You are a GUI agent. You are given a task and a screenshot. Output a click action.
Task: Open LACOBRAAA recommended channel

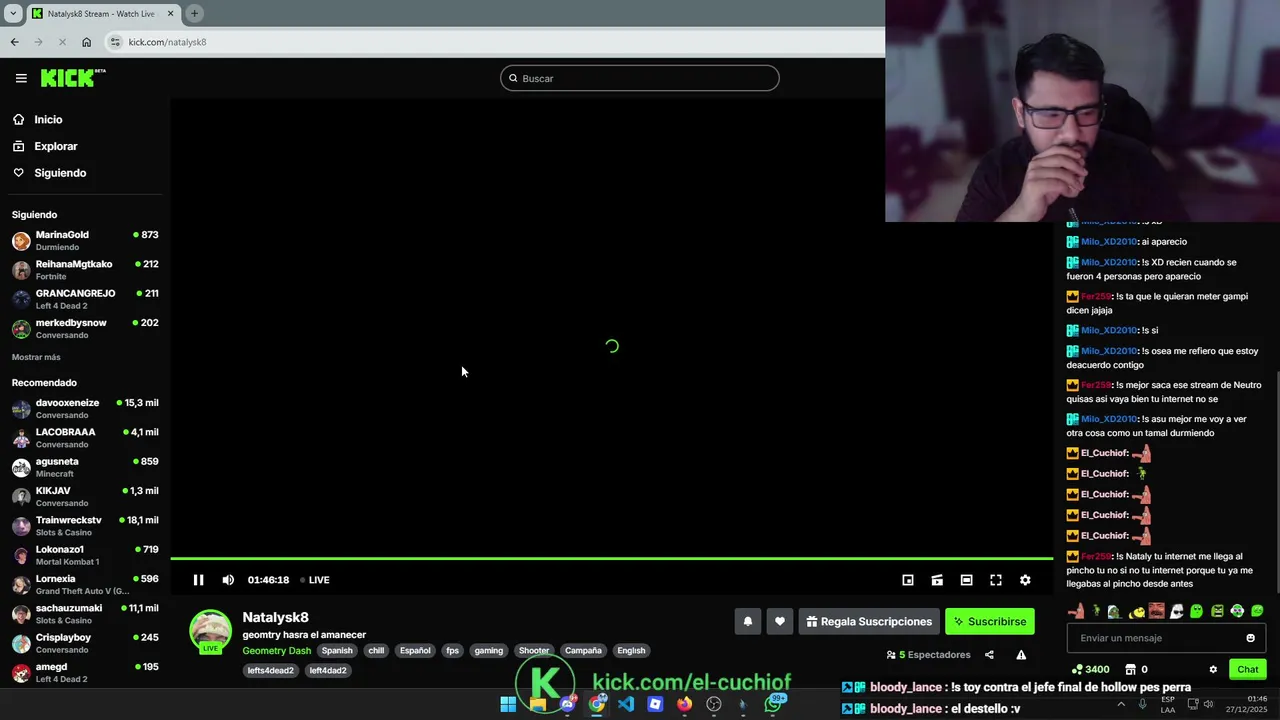85,438
